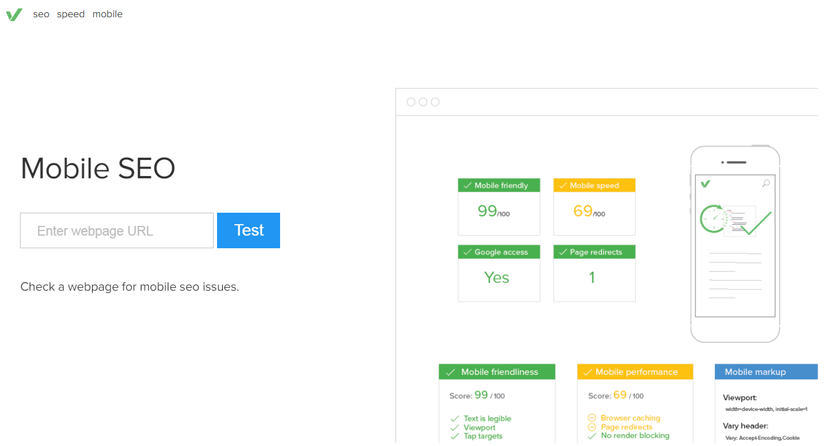The image size is (840, 446).
Task: Click the magnifier icon on phone screen
Action: (x=766, y=184)
